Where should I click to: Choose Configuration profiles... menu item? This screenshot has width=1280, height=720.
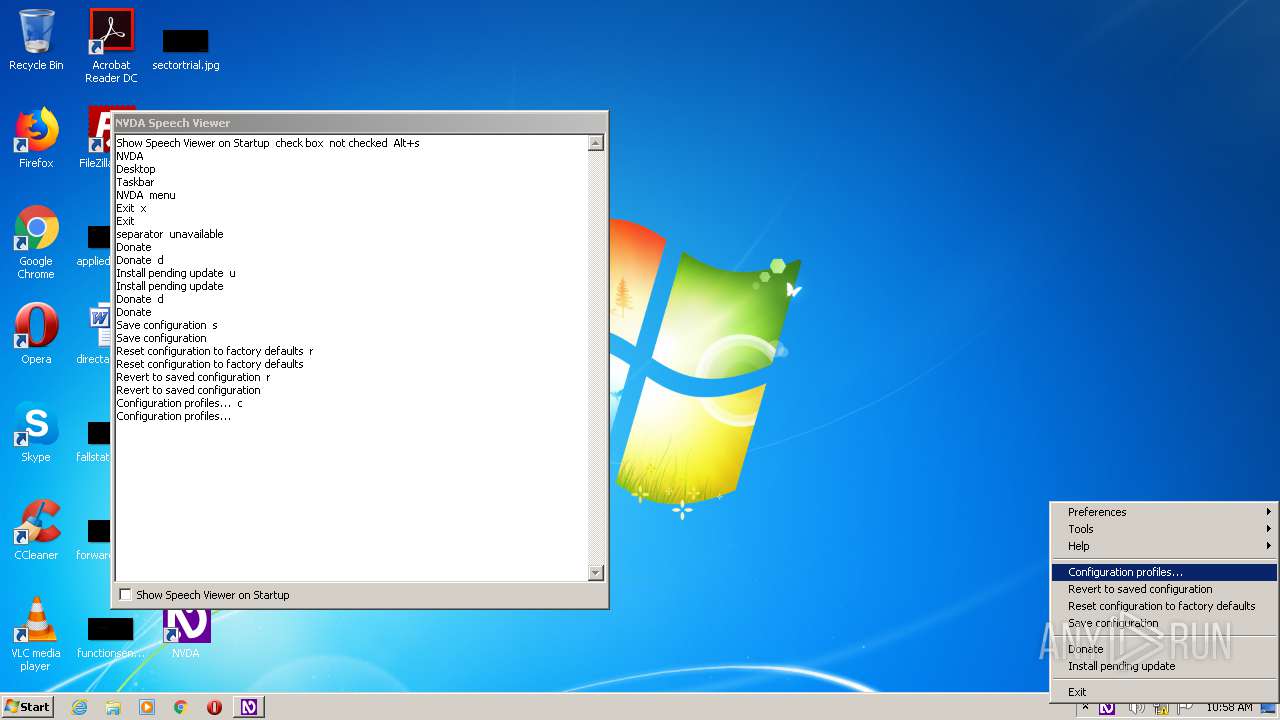coord(1165,573)
